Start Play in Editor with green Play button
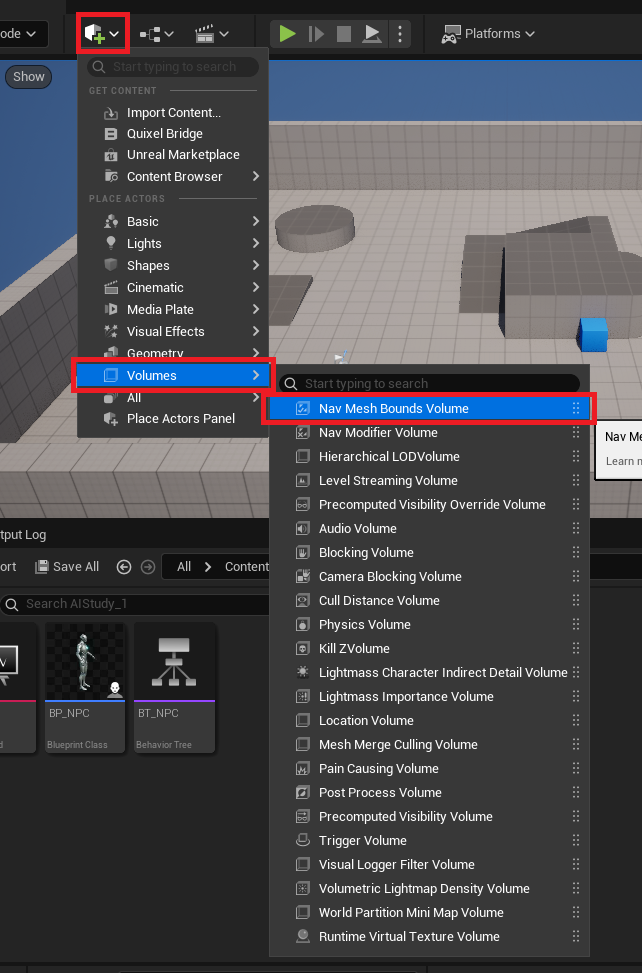This screenshot has width=642, height=973. click(287, 34)
